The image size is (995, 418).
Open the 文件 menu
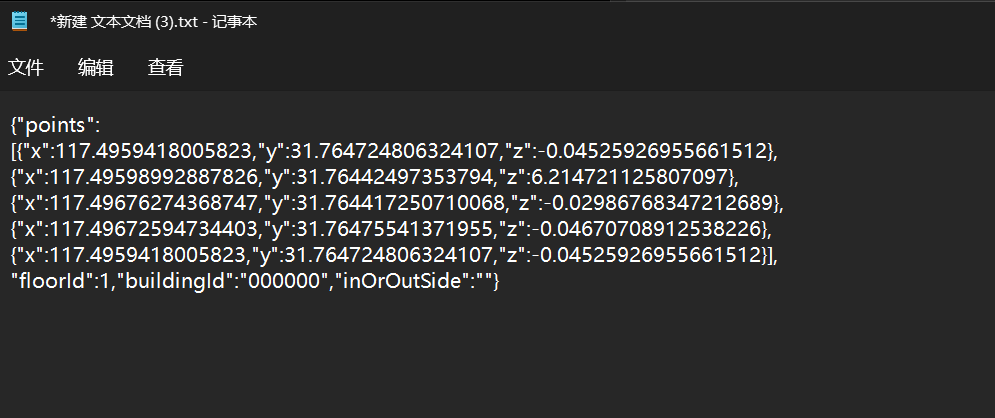tap(25, 67)
